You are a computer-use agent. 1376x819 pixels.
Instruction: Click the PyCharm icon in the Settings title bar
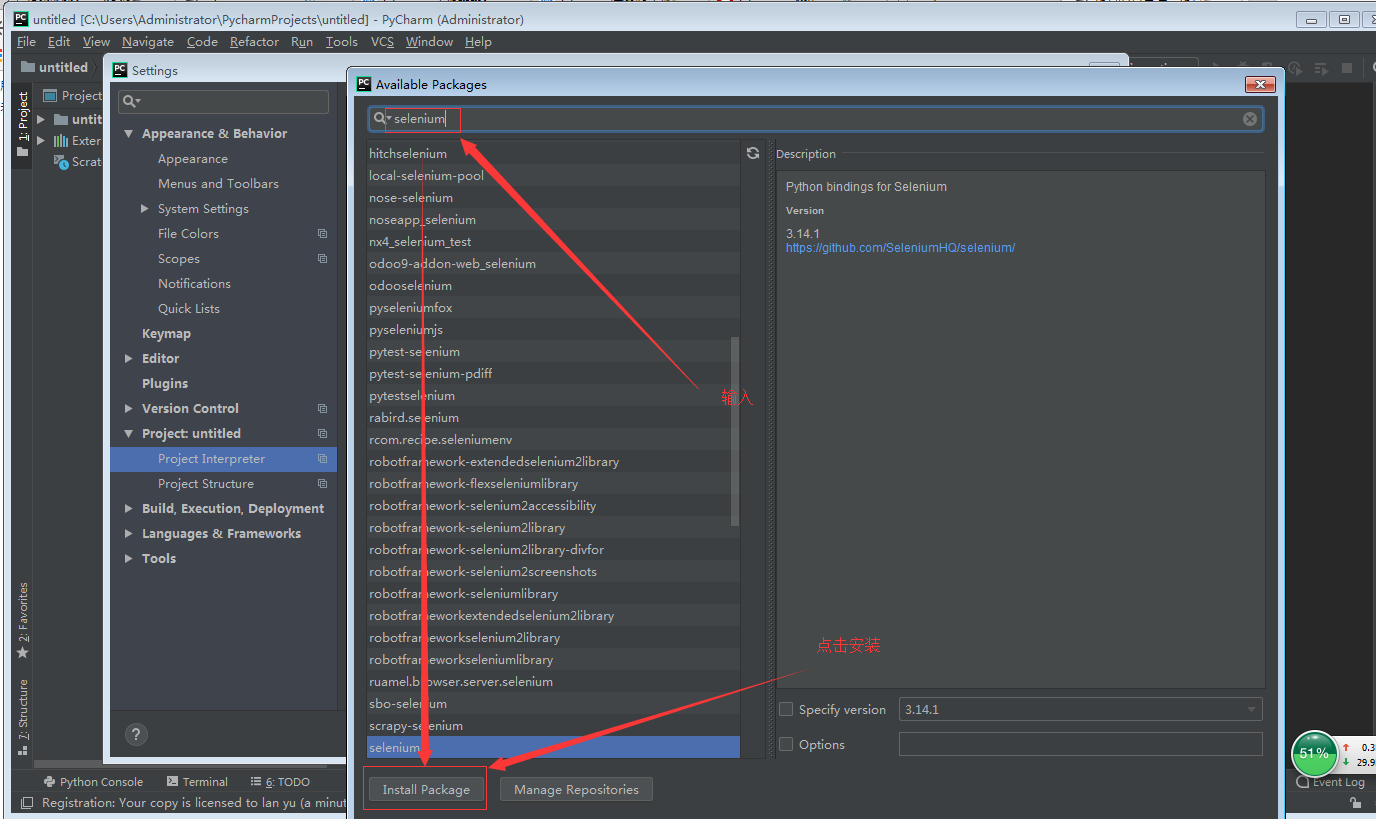120,70
